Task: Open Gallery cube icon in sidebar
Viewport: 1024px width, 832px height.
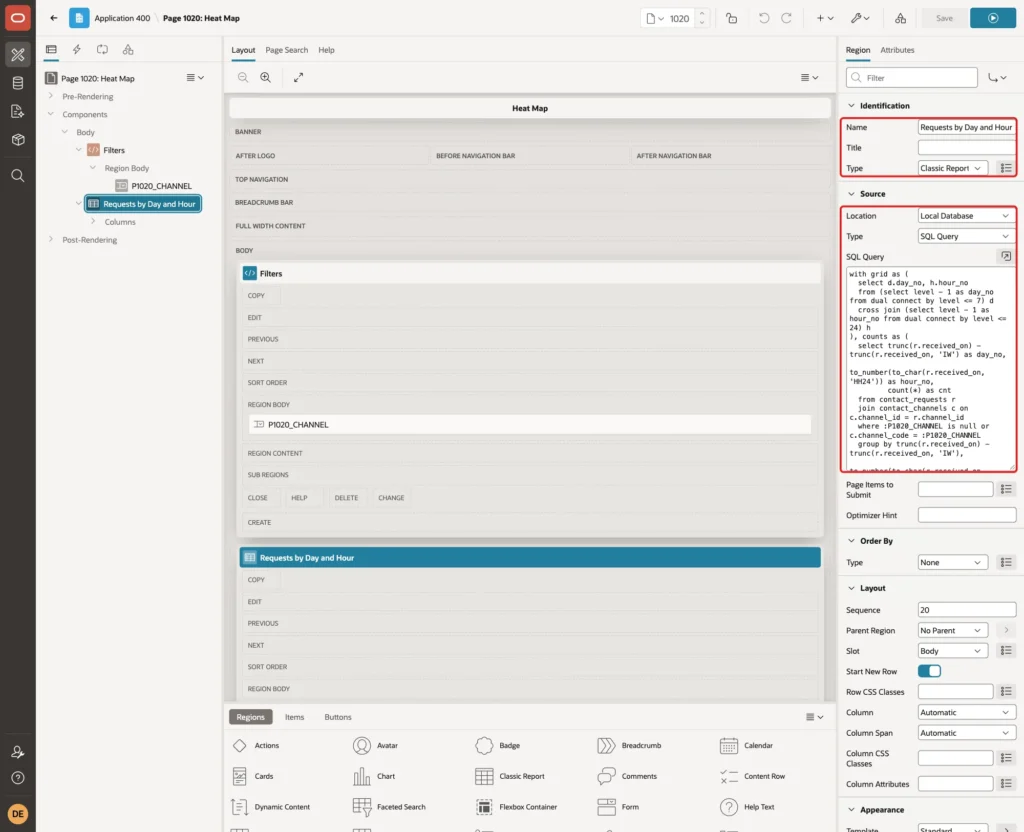Action: coord(18,140)
